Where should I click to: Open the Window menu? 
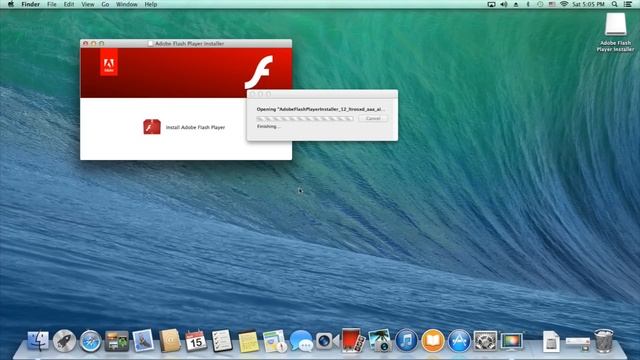pos(127,4)
